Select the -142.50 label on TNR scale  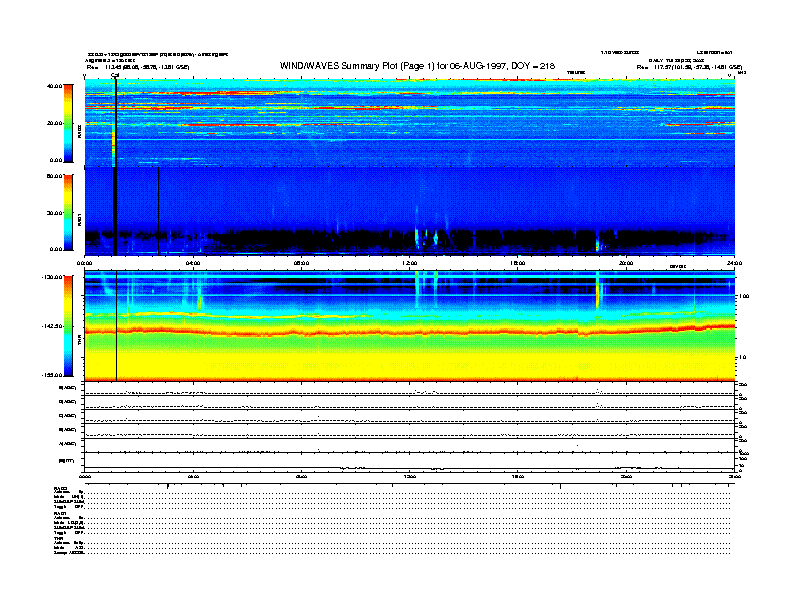53,326
